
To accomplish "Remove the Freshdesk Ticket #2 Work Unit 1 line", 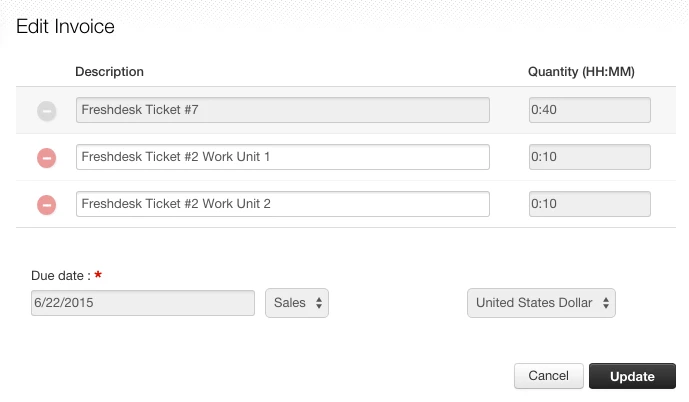I will coord(46,158).
